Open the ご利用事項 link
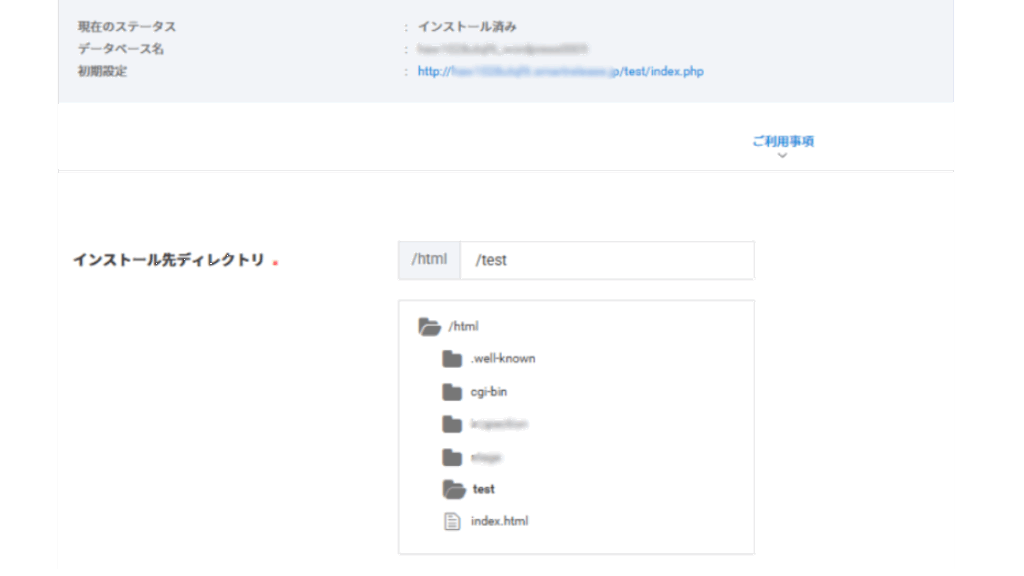Image resolution: width=1024 pixels, height=576 pixels. pyautogui.click(x=782, y=141)
